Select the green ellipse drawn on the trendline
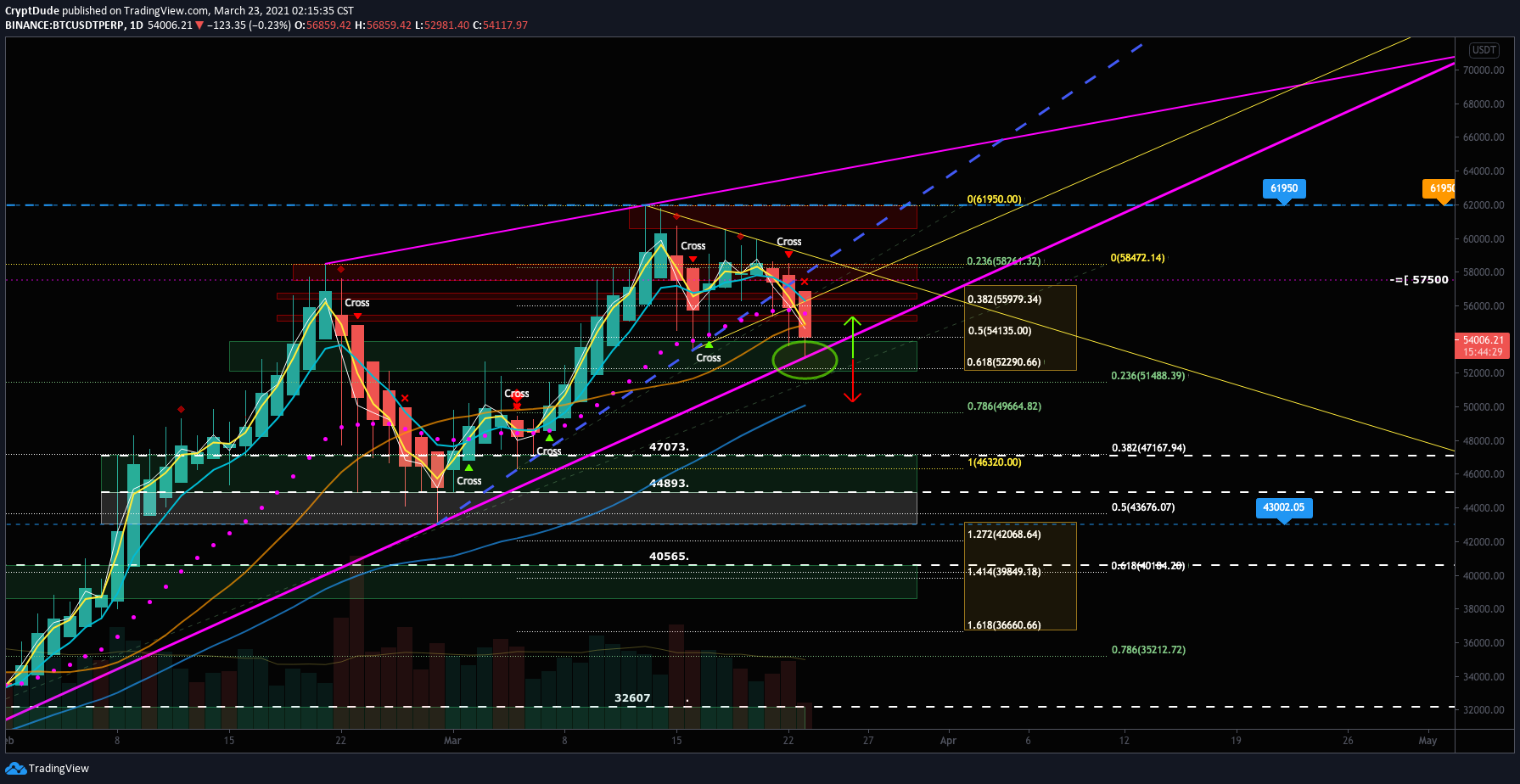The height and width of the screenshot is (784, 1520). (805, 360)
